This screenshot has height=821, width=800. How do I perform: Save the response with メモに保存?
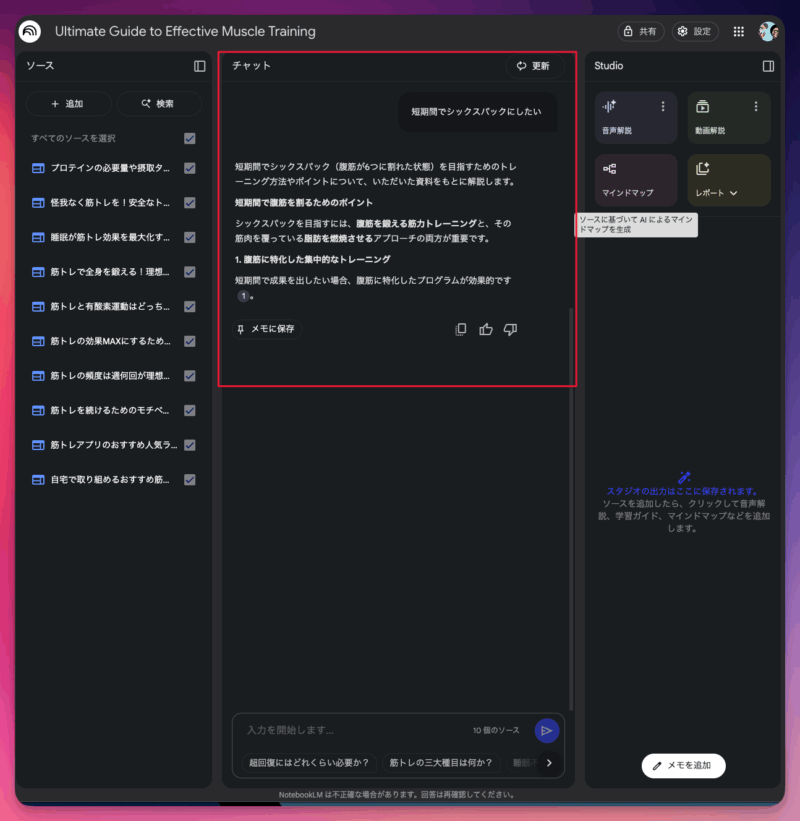266,329
